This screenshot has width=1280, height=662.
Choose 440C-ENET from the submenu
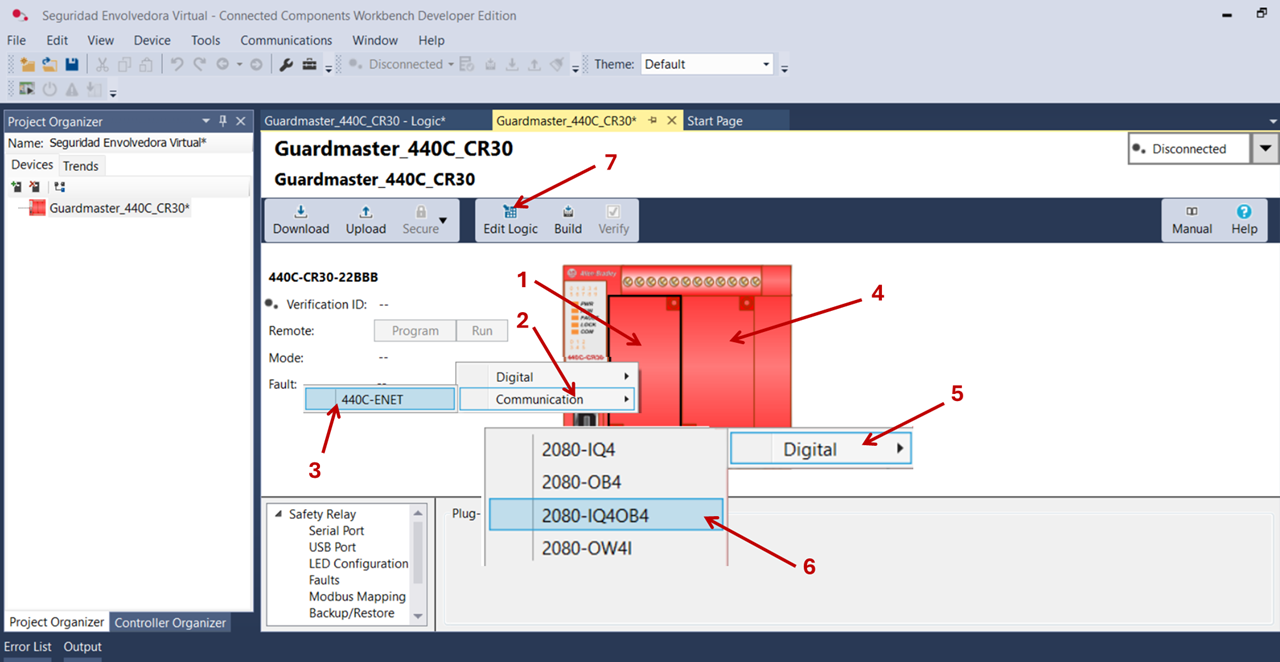tap(380, 399)
